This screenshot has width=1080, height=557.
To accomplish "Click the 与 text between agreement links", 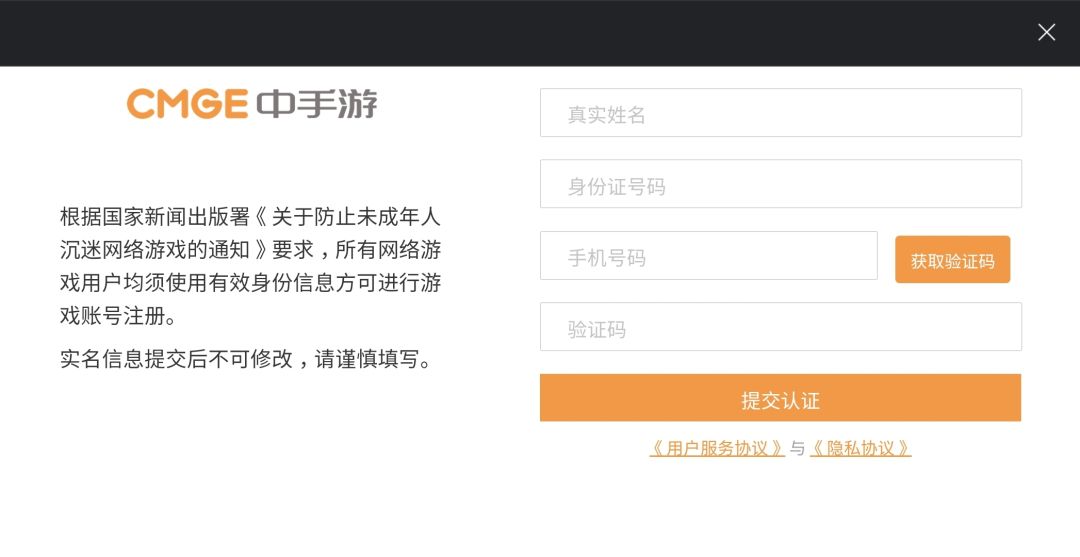I will point(798,449).
